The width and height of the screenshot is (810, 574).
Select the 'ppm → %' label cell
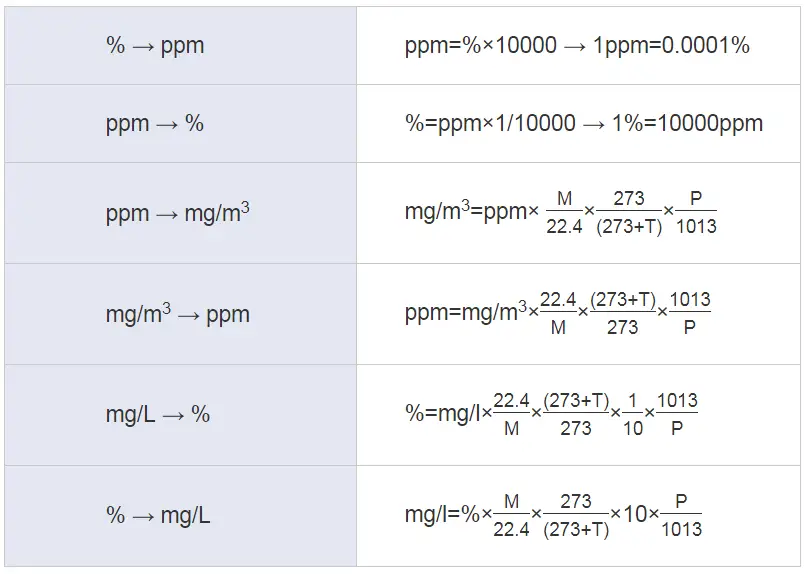click(180, 123)
